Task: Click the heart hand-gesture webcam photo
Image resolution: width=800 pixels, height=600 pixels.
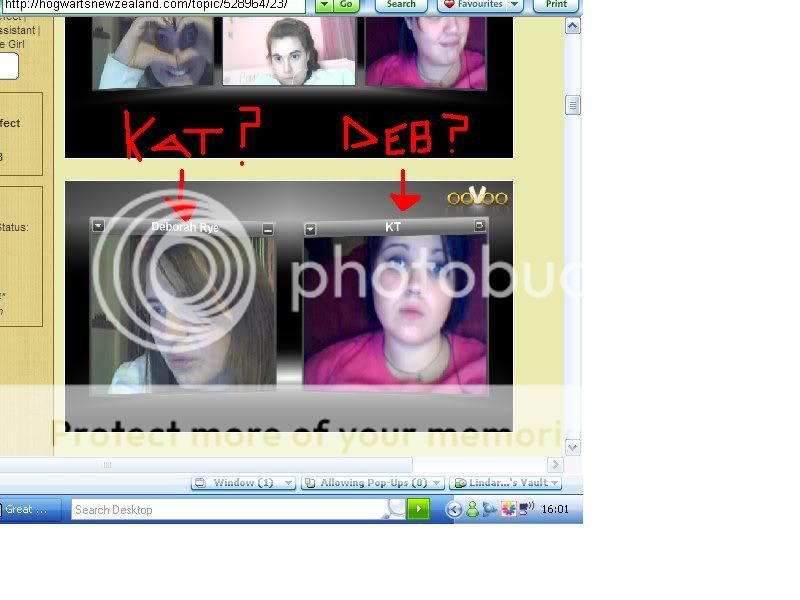Action: [x=153, y=52]
